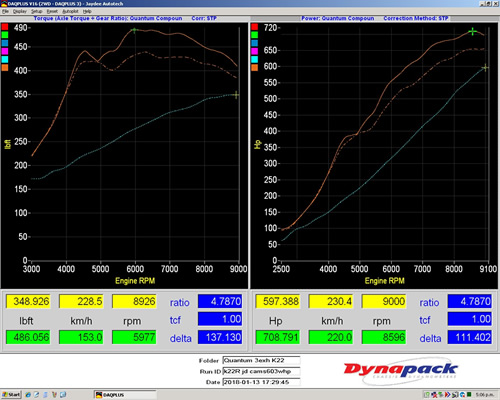This screenshot has height=400, width=500.
Task: Click the torque graph ratio value 4.7870
Action: 220,301
